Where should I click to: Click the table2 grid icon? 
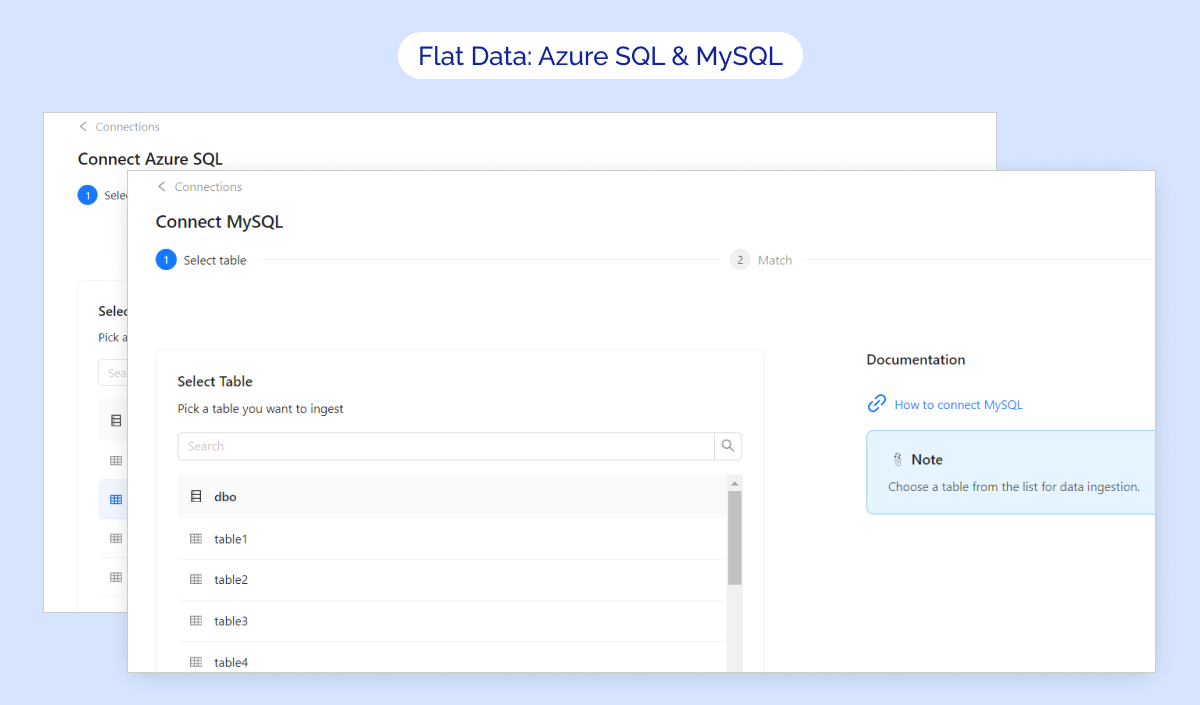pos(196,580)
